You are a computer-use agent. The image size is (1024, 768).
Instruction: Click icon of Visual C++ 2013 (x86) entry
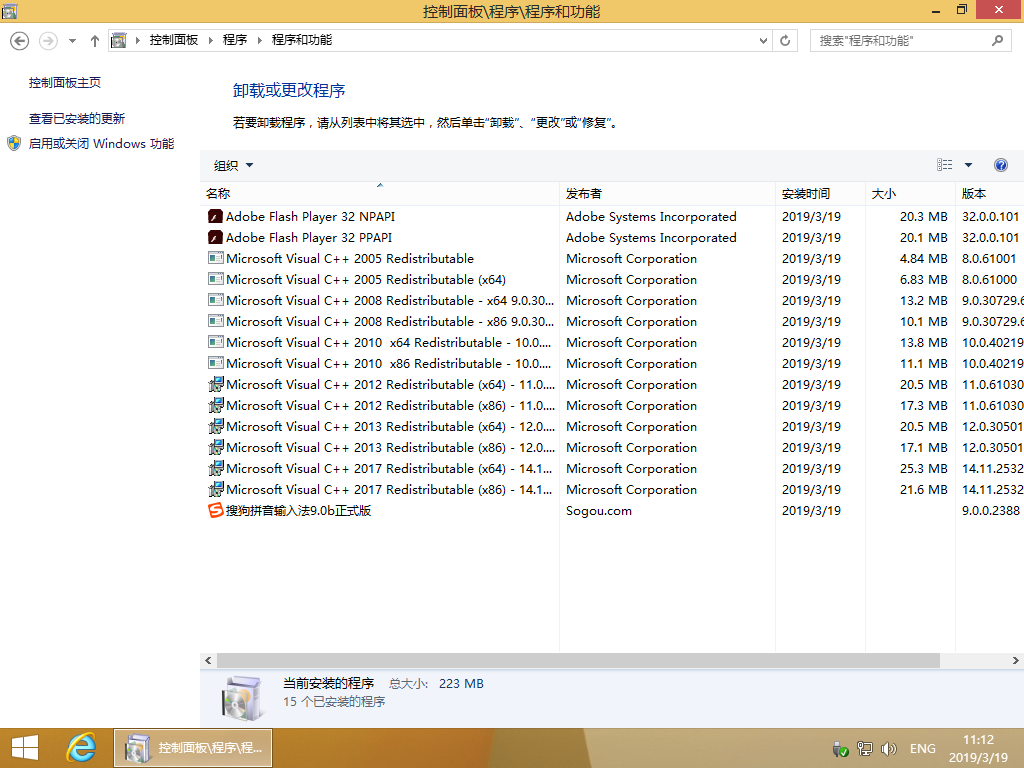tap(216, 447)
